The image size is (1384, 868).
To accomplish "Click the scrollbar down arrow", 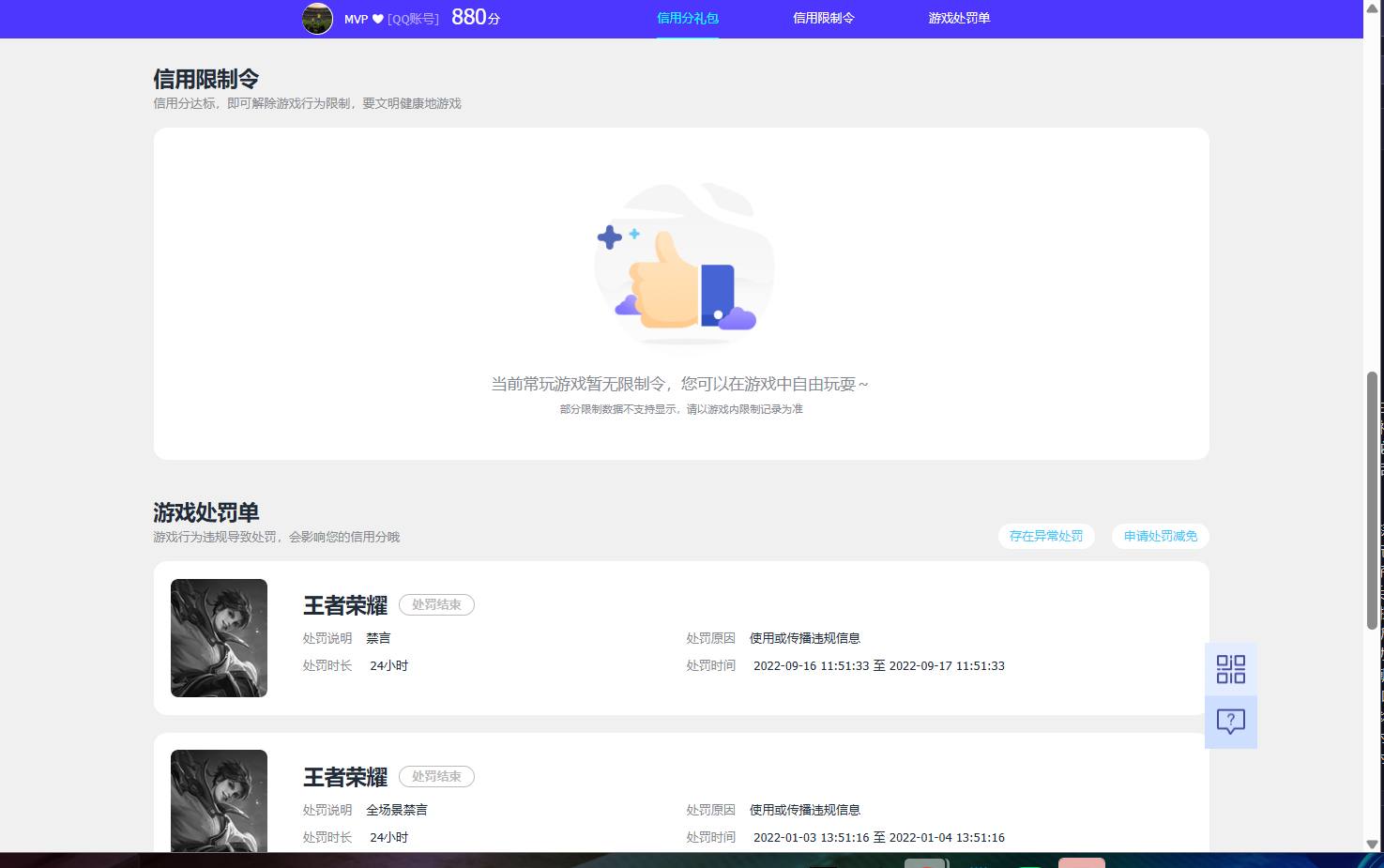I will click(x=1372, y=845).
